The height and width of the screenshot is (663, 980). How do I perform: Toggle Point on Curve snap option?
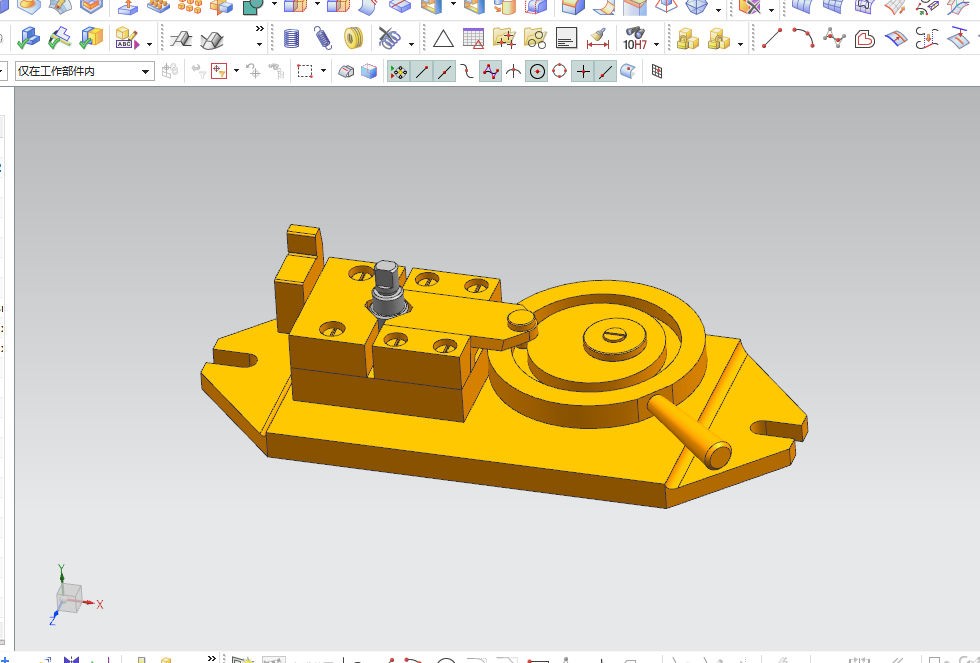pos(605,72)
